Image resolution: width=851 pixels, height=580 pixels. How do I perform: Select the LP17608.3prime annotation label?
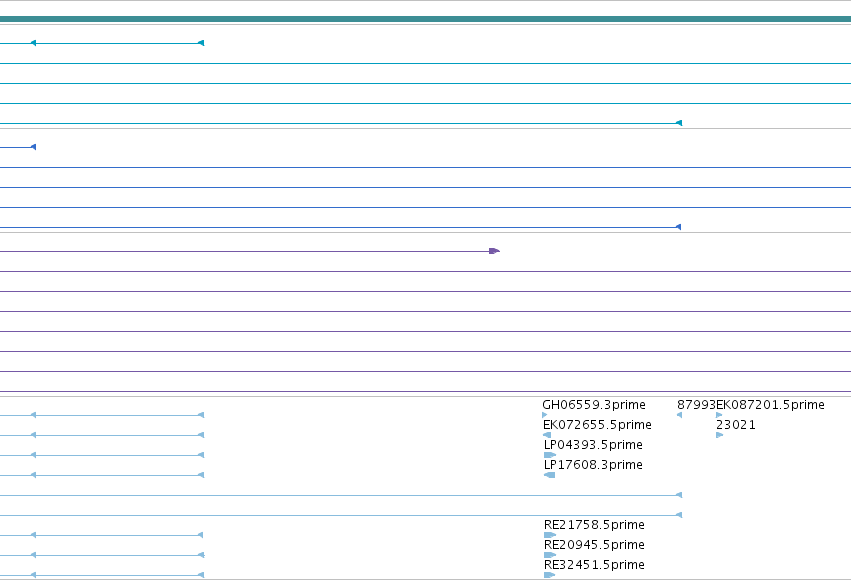[593, 465]
